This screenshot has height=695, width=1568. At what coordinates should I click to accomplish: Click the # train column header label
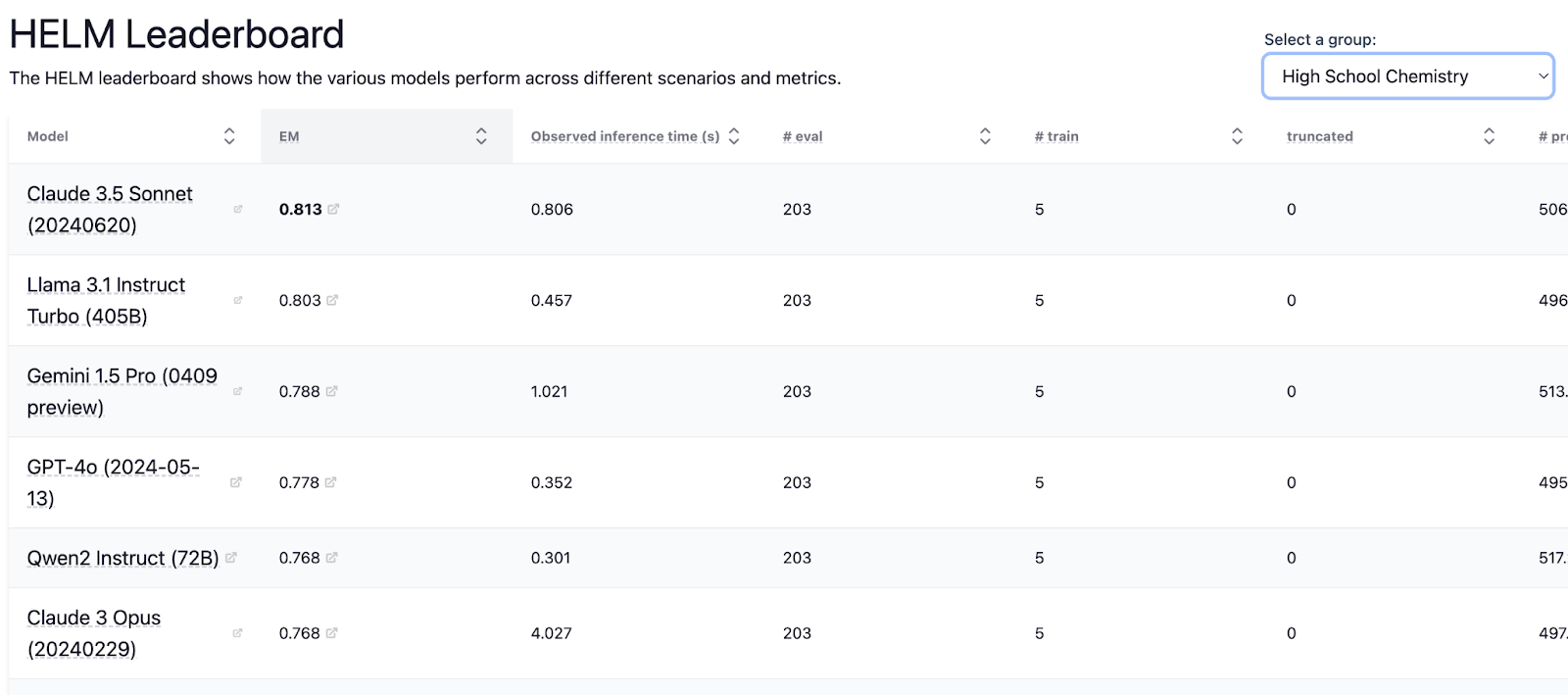tap(1056, 136)
